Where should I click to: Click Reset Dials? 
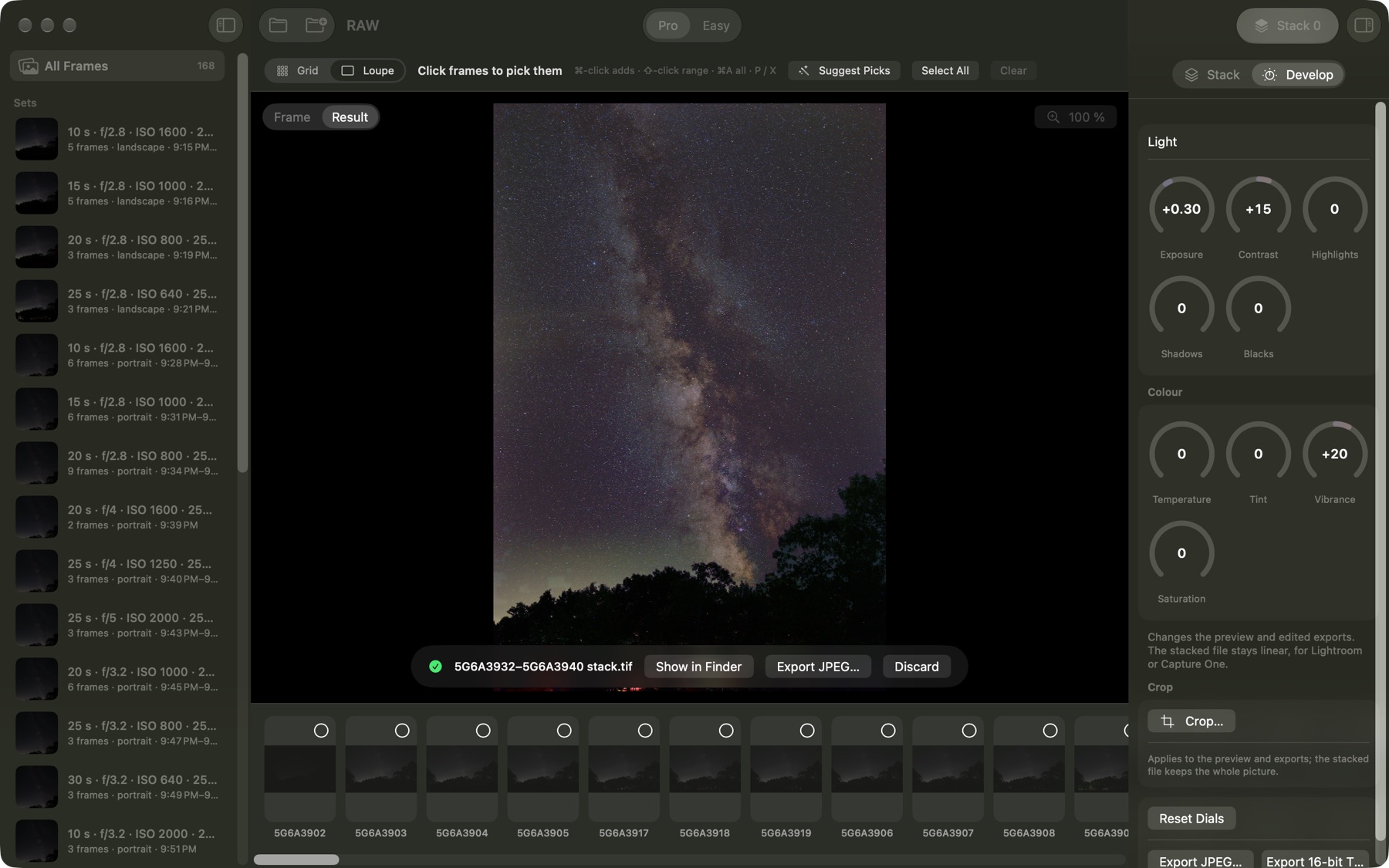click(x=1191, y=819)
